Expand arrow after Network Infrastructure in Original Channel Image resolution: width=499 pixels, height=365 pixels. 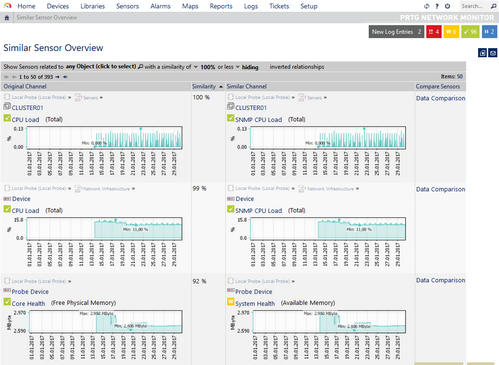point(133,189)
